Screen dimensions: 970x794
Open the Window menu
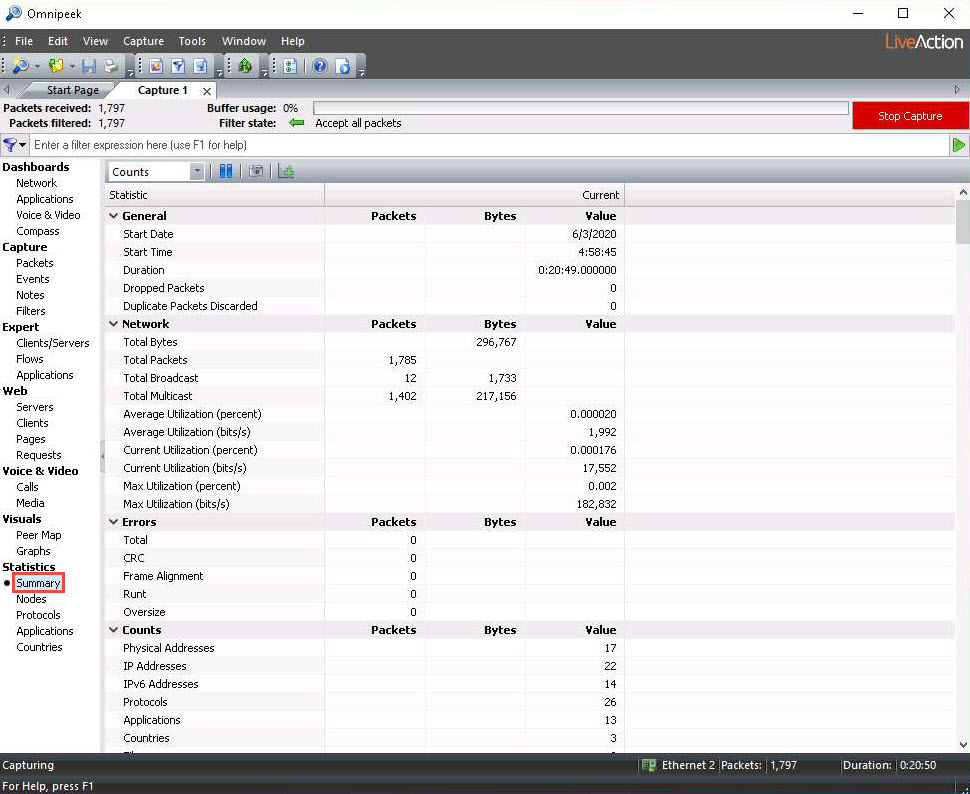coord(244,41)
